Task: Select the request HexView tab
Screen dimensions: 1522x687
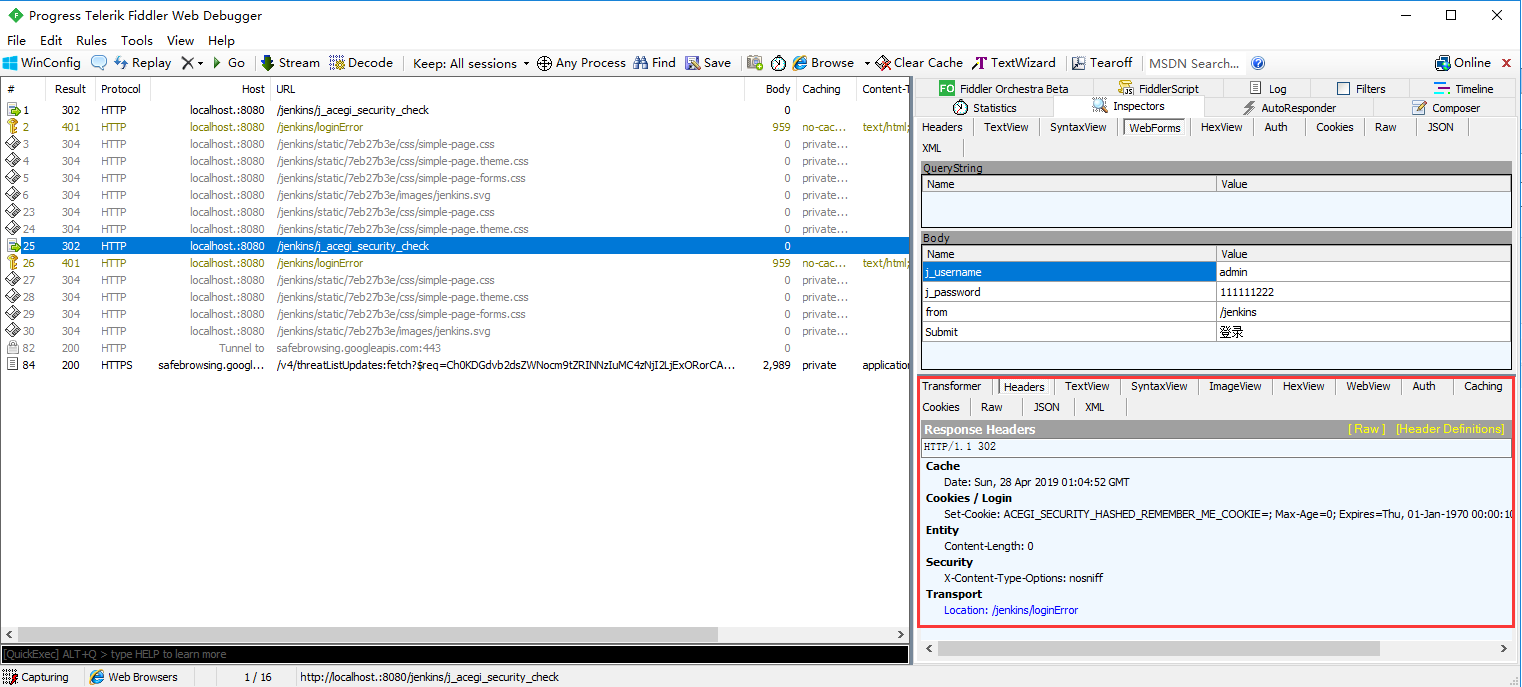Action: [1221, 127]
